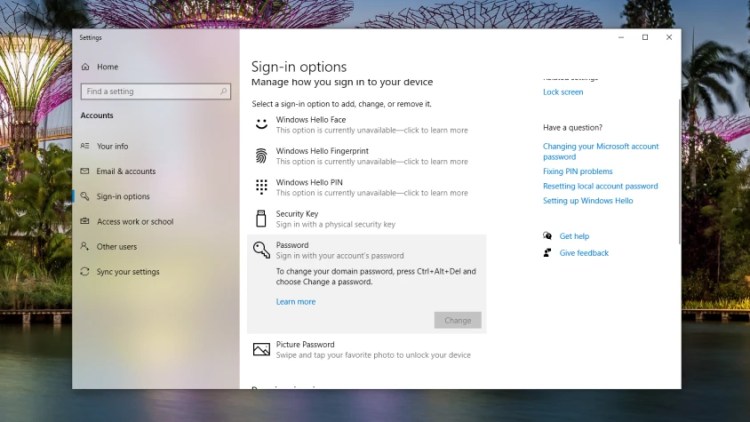
Task: Open Sync your settings page
Action: point(128,272)
